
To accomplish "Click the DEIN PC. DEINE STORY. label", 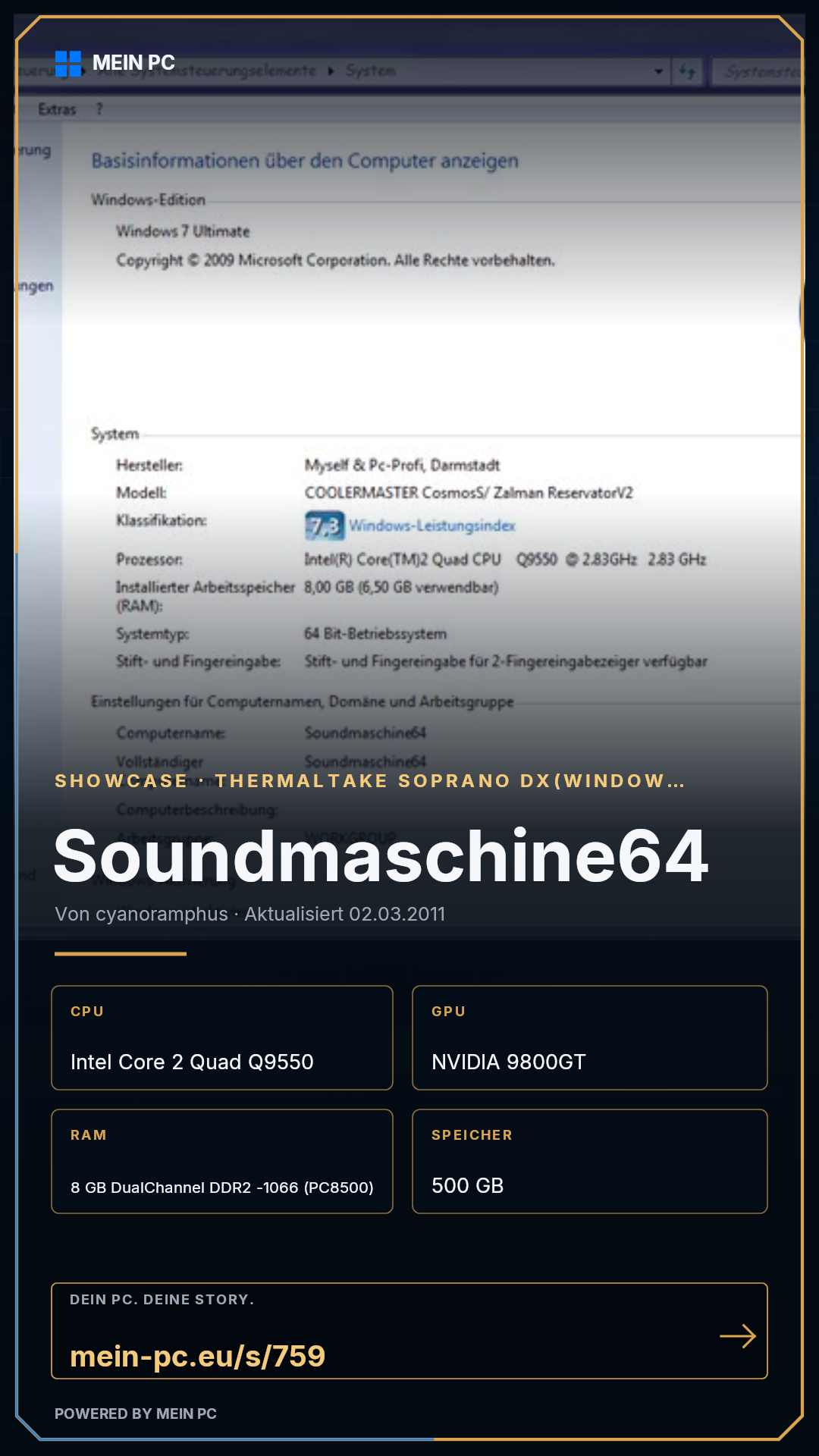I will [x=162, y=1300].
